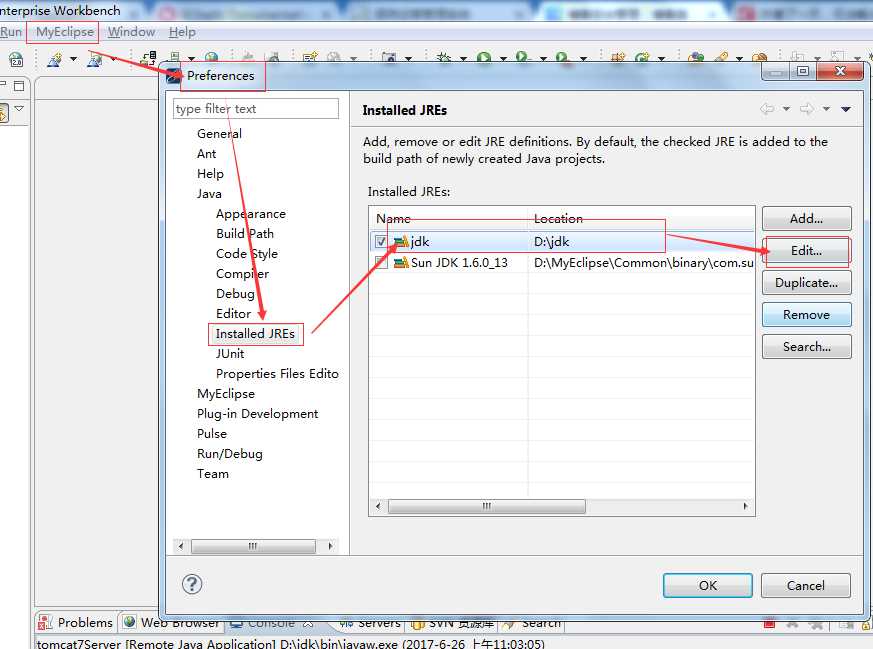Click the preference tree horizontal scrollbar thumb
This screenshot has width=873, height=649.
pyautogui.click(x=253, y=546)
